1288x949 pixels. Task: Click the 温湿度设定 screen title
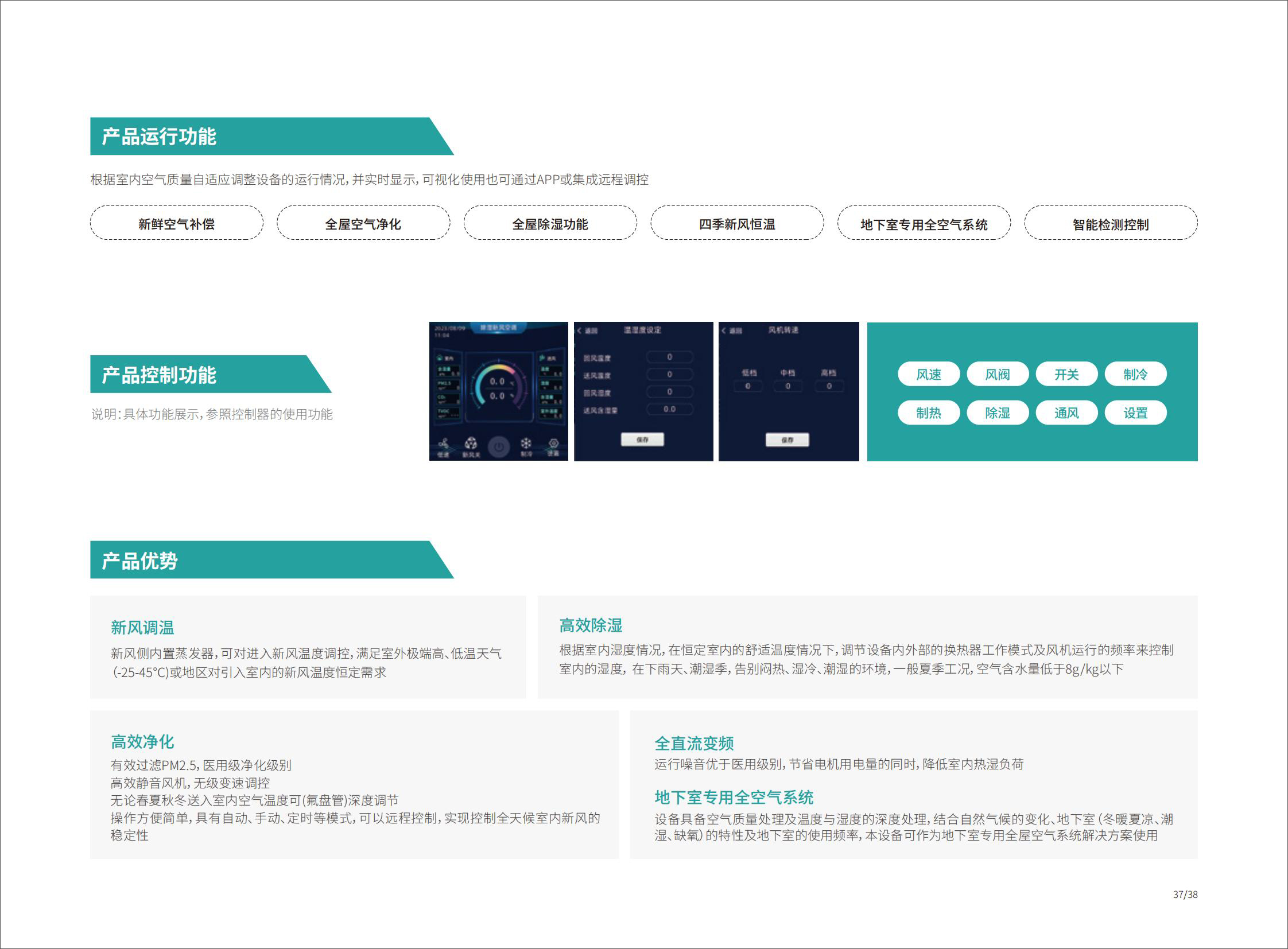click(x=642, y=330)
